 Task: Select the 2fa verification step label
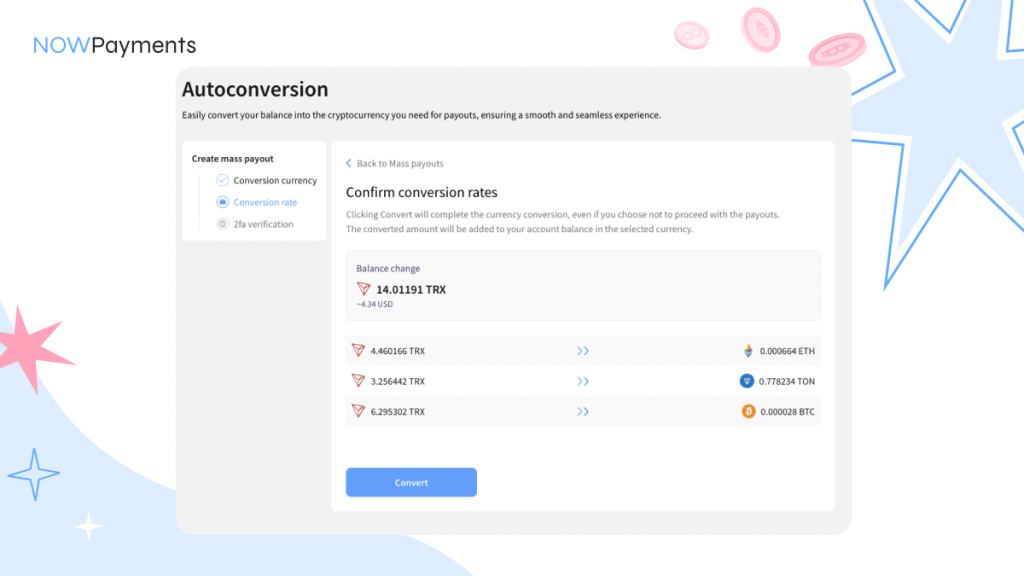pos(263,224)
